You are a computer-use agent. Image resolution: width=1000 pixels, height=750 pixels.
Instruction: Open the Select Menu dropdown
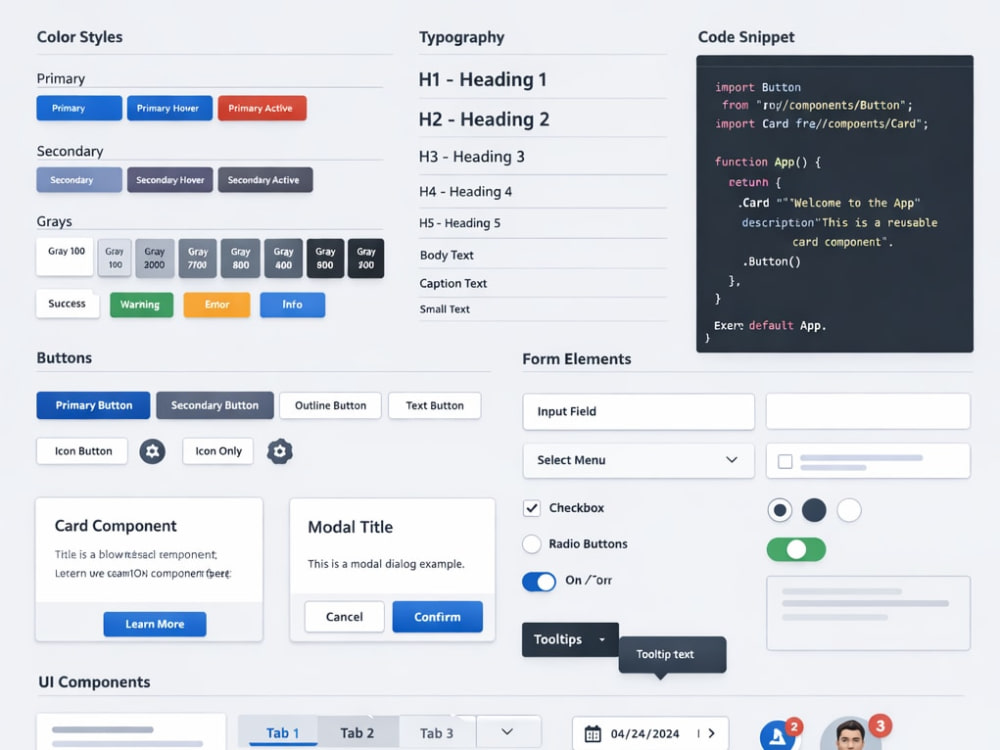coord(638,460)
